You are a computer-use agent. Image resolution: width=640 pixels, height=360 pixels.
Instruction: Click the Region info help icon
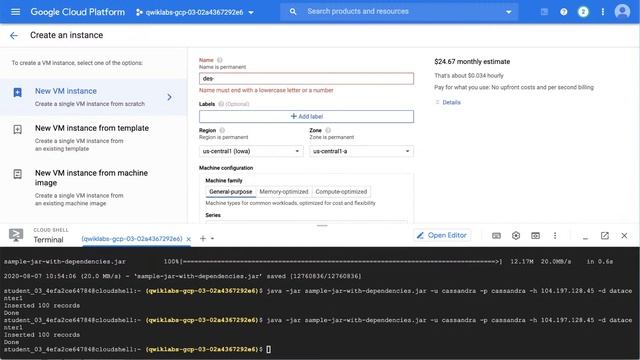pyautogui.click(x=222, y=130)
